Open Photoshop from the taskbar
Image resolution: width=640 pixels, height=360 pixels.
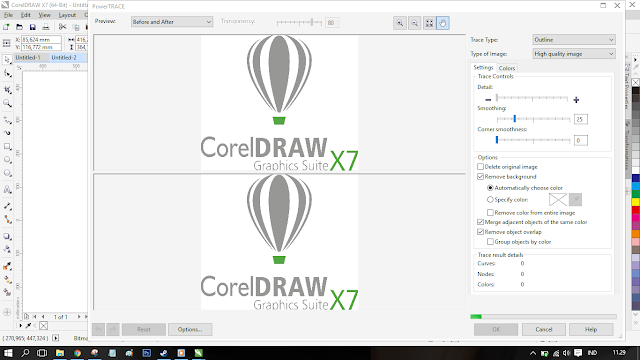click(147, 353)
